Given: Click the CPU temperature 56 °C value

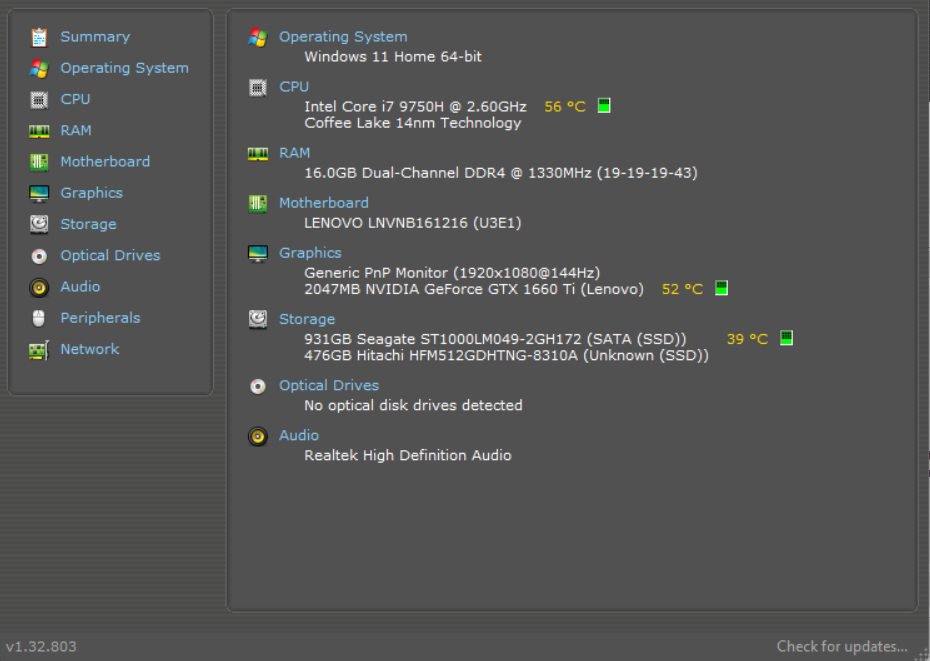Looking at the screenshot, I should (565, 107).
